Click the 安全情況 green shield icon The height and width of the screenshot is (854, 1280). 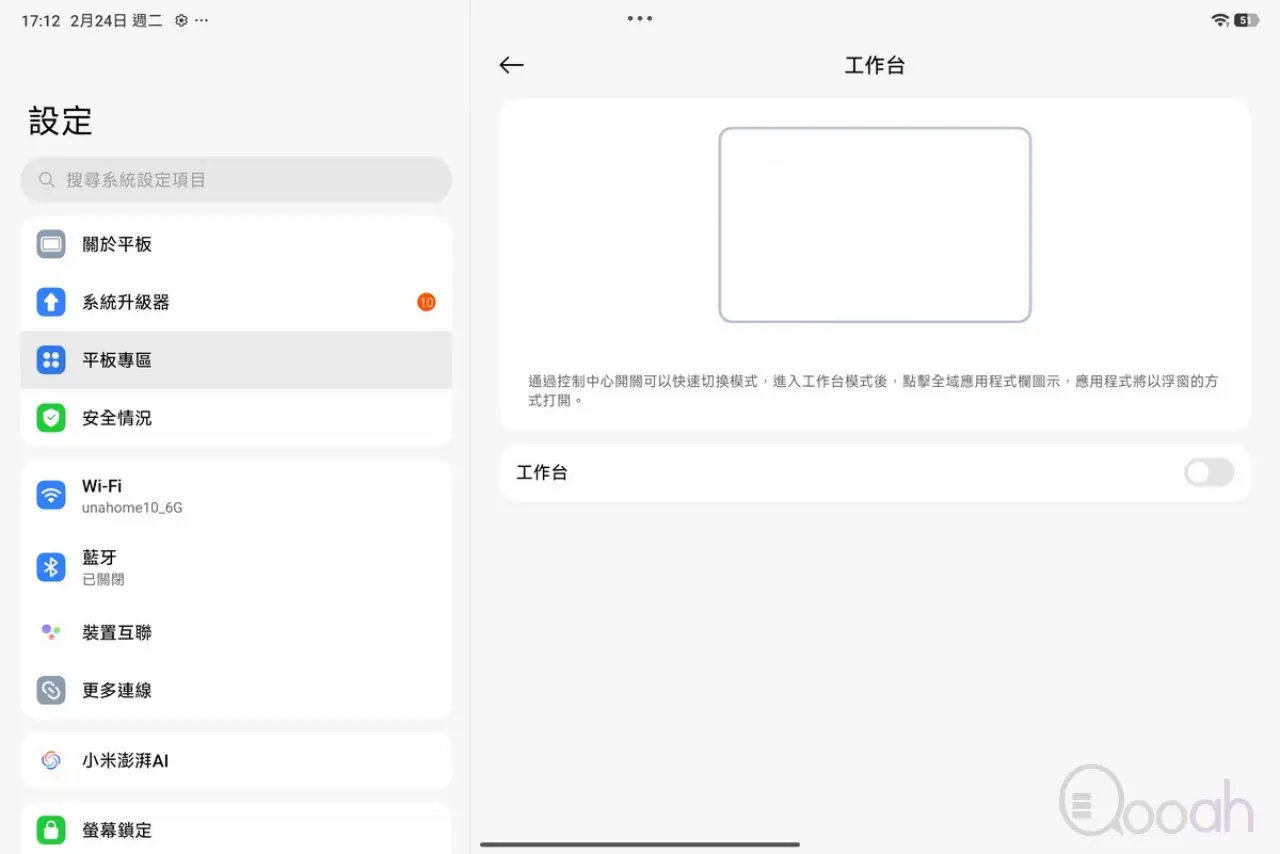point(51,418)
